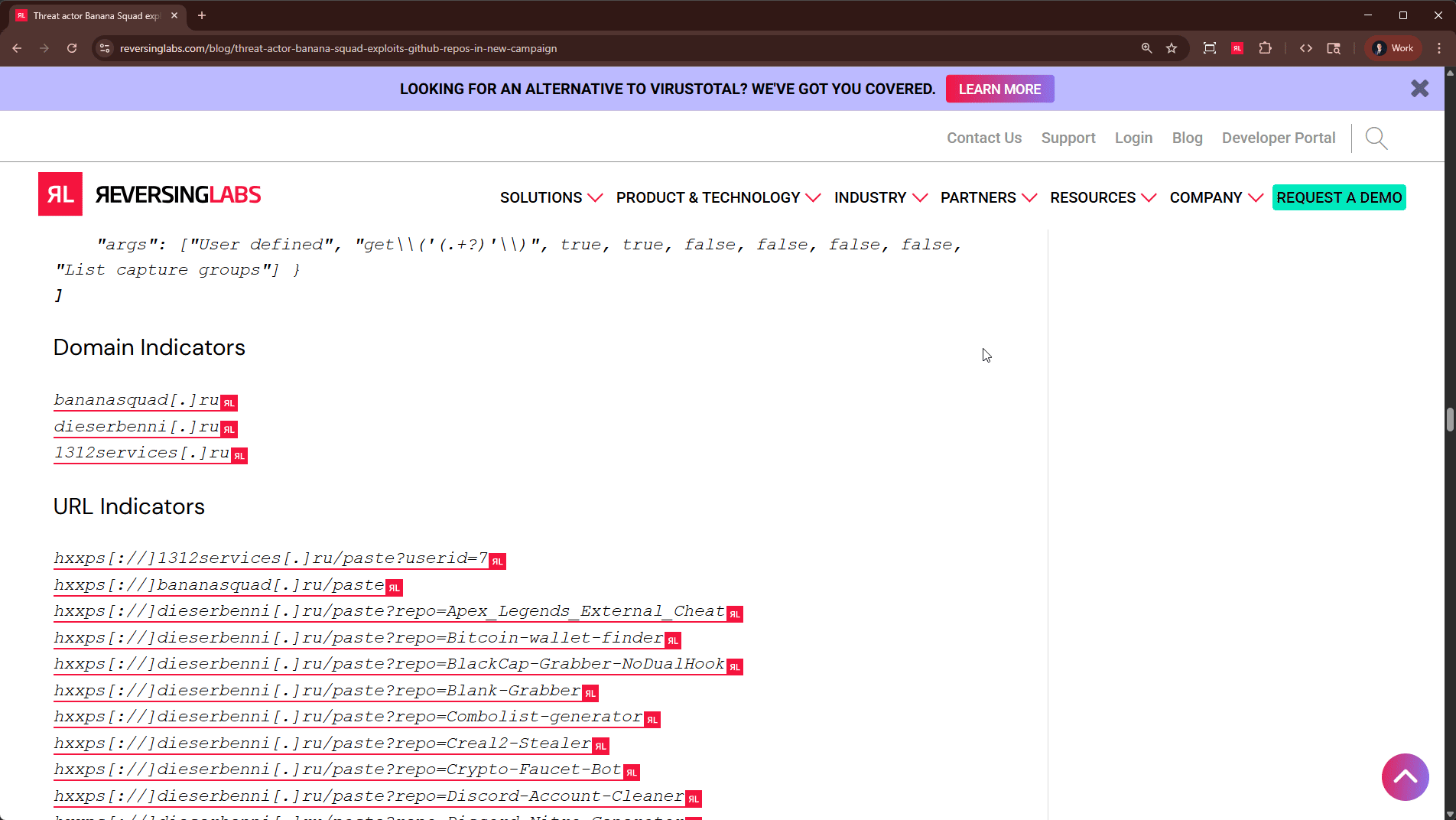Image resolution: width=1456 pixels, height=820 pixels.
Task: Bookmark this page with the star
Action: (x=1172, y=48)
